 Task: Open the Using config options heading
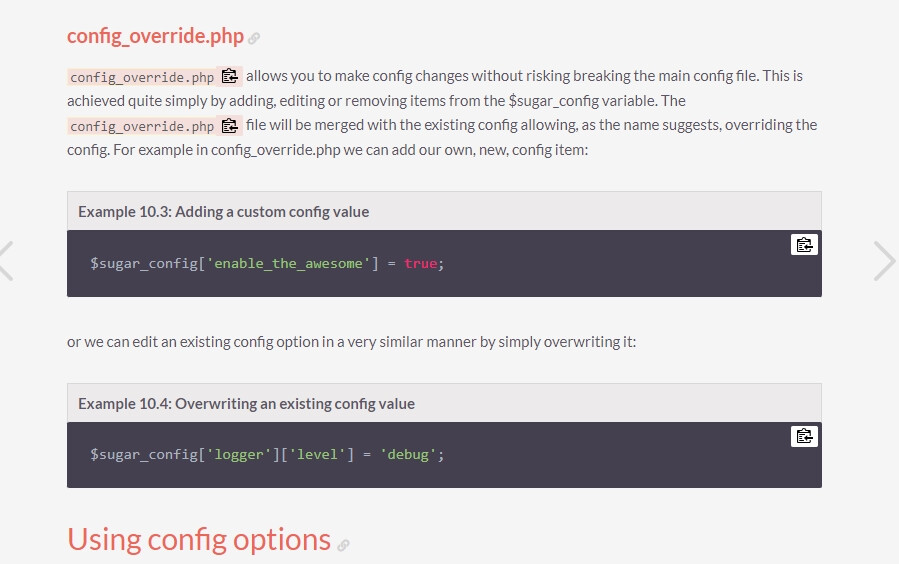coord(199,540)
